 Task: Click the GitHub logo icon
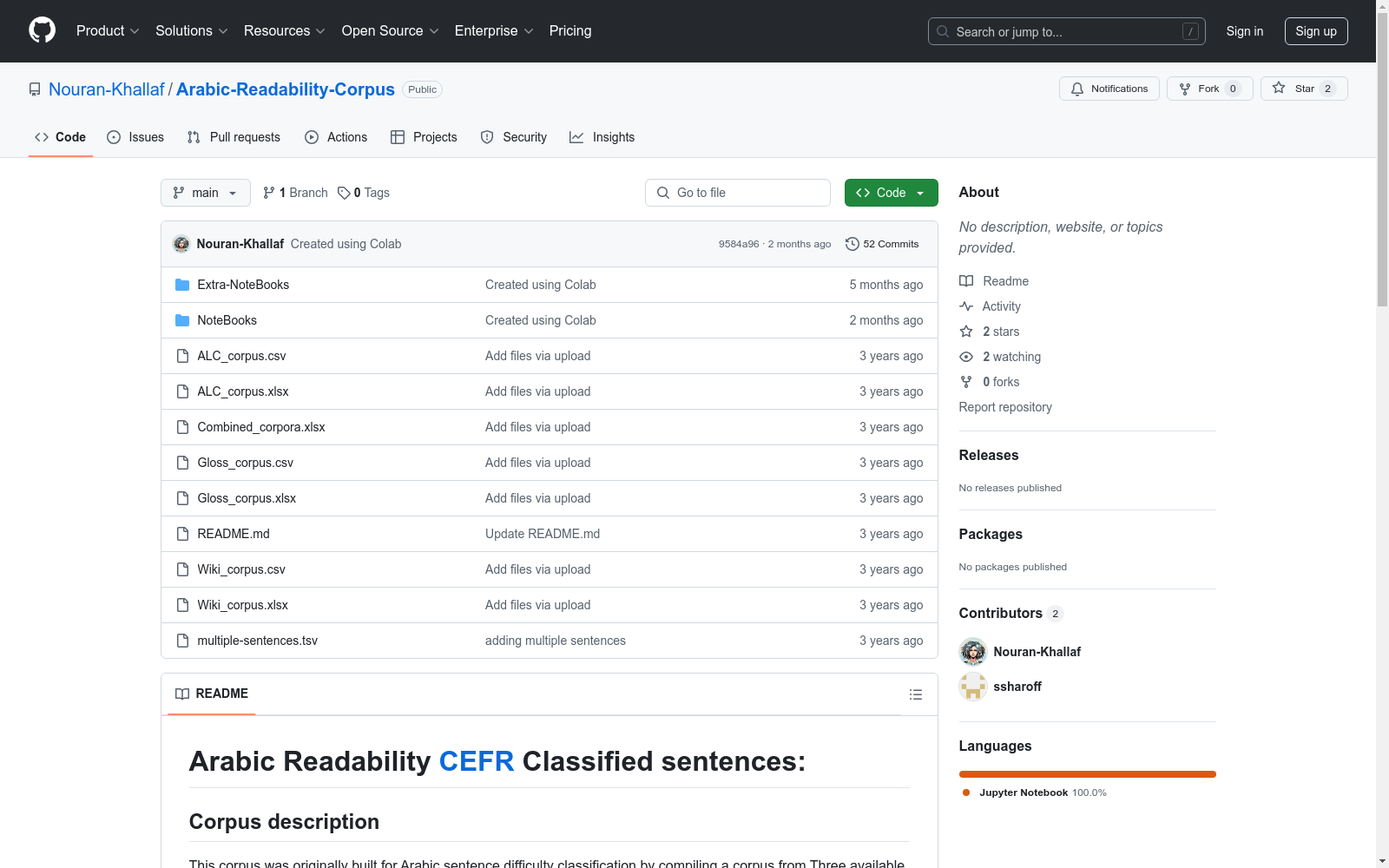pyautogui.click(x=42, y=30)
